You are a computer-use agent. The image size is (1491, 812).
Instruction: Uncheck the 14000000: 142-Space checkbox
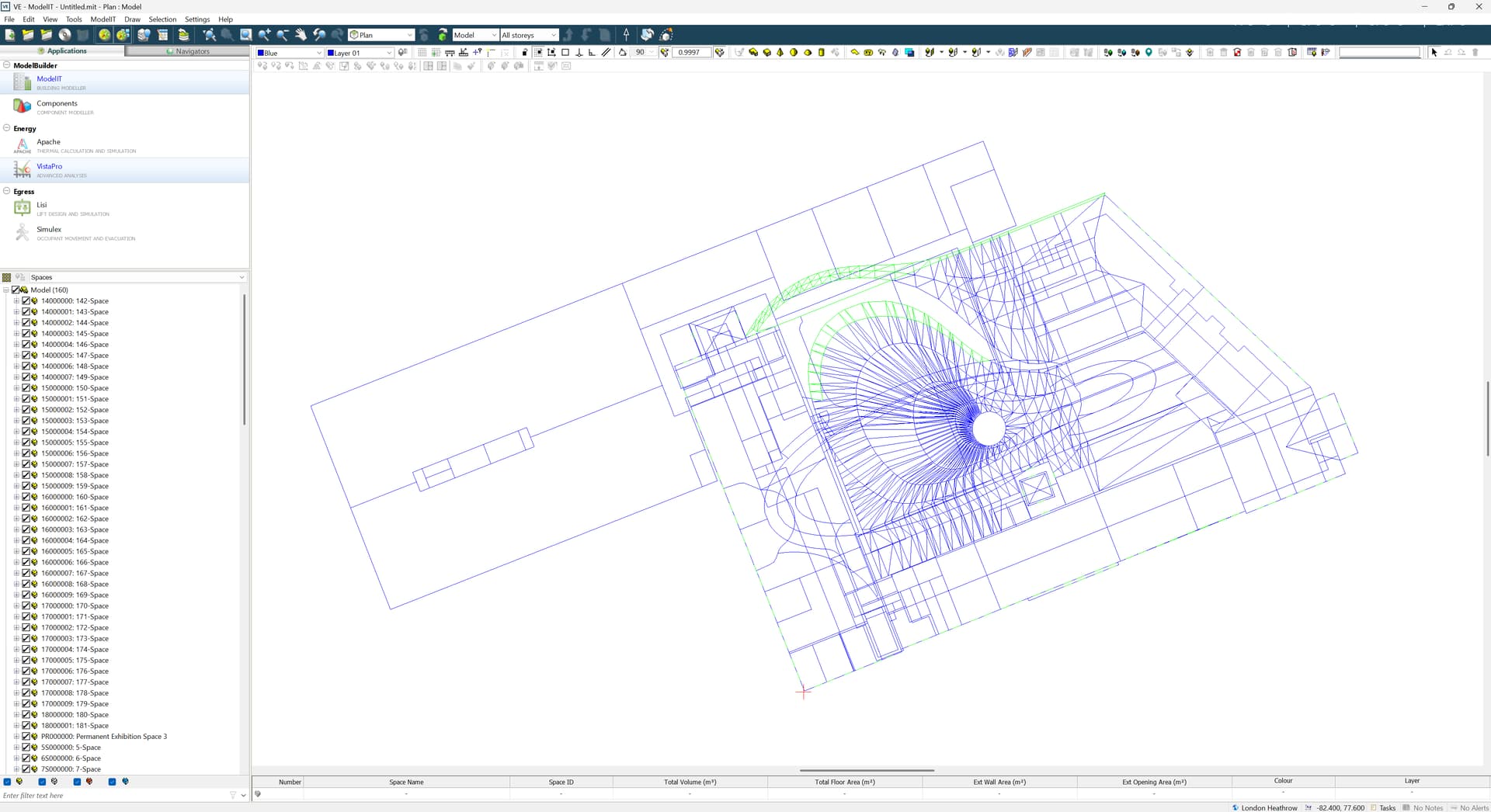point(26,301)
